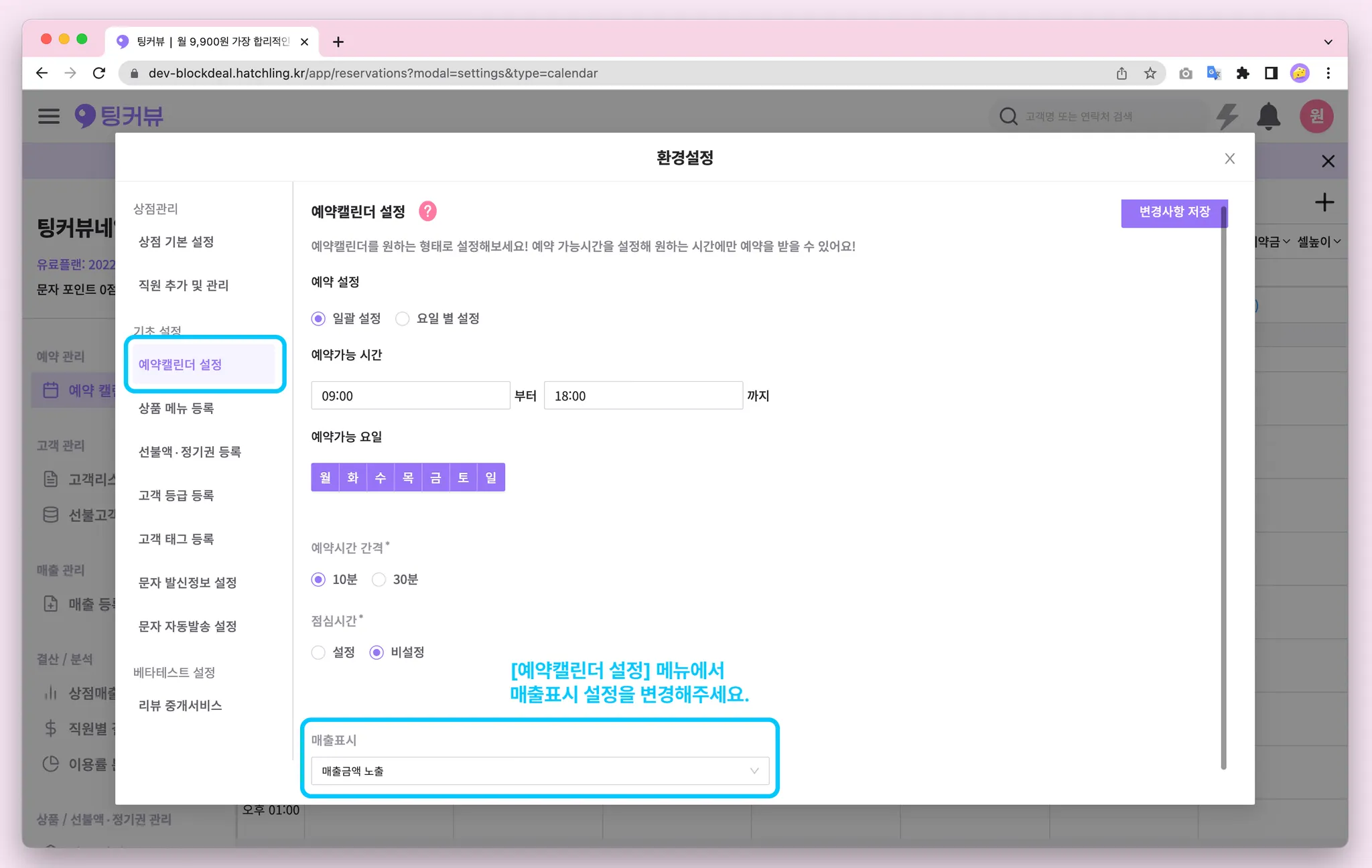Open the 셀높이 dropdown
Viewport: 1372px width, 868px height.
pos(1318,242)
